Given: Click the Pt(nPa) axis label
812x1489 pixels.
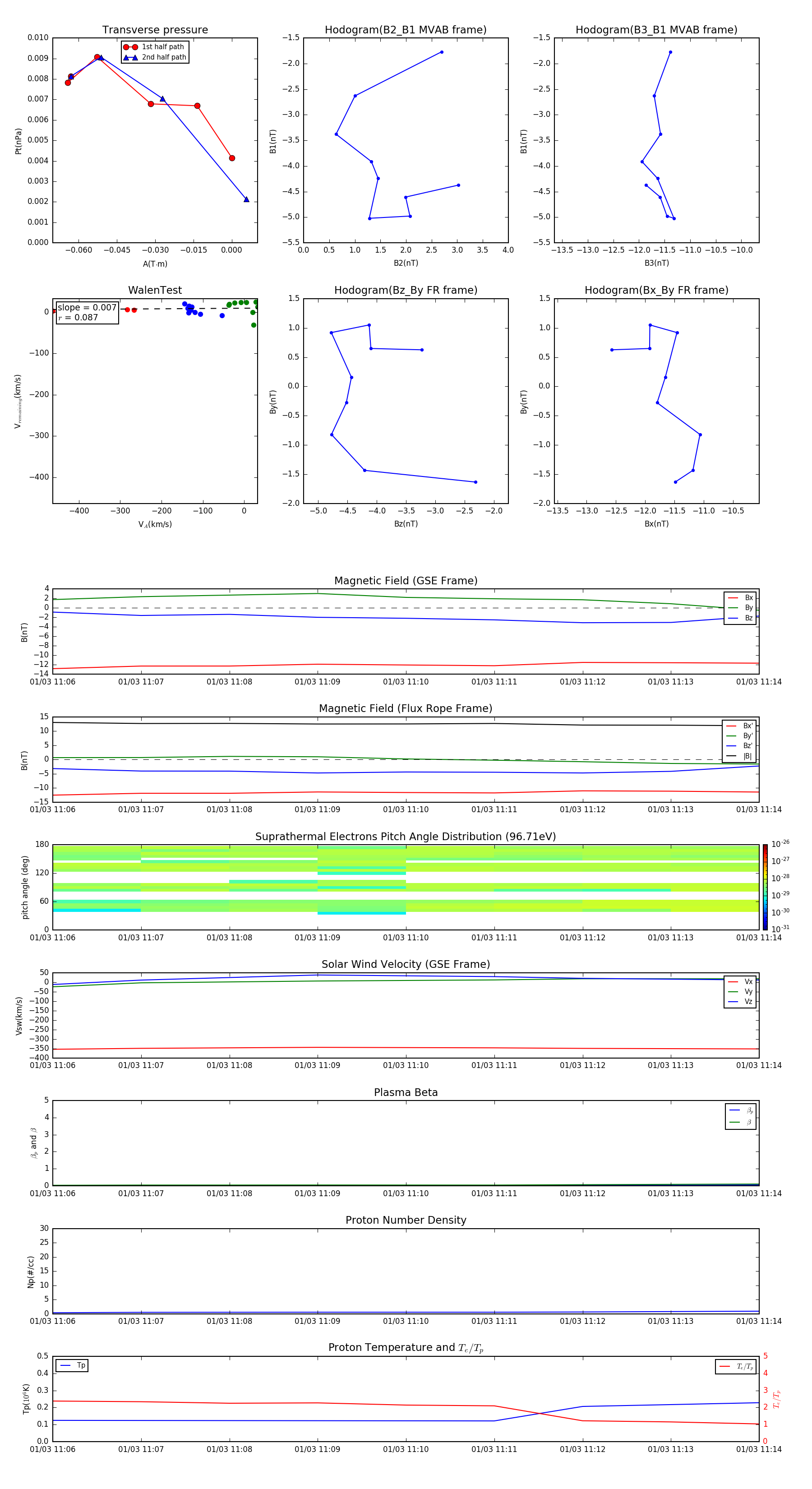Looking at the screenshot, I should click(x=18, y=141).
